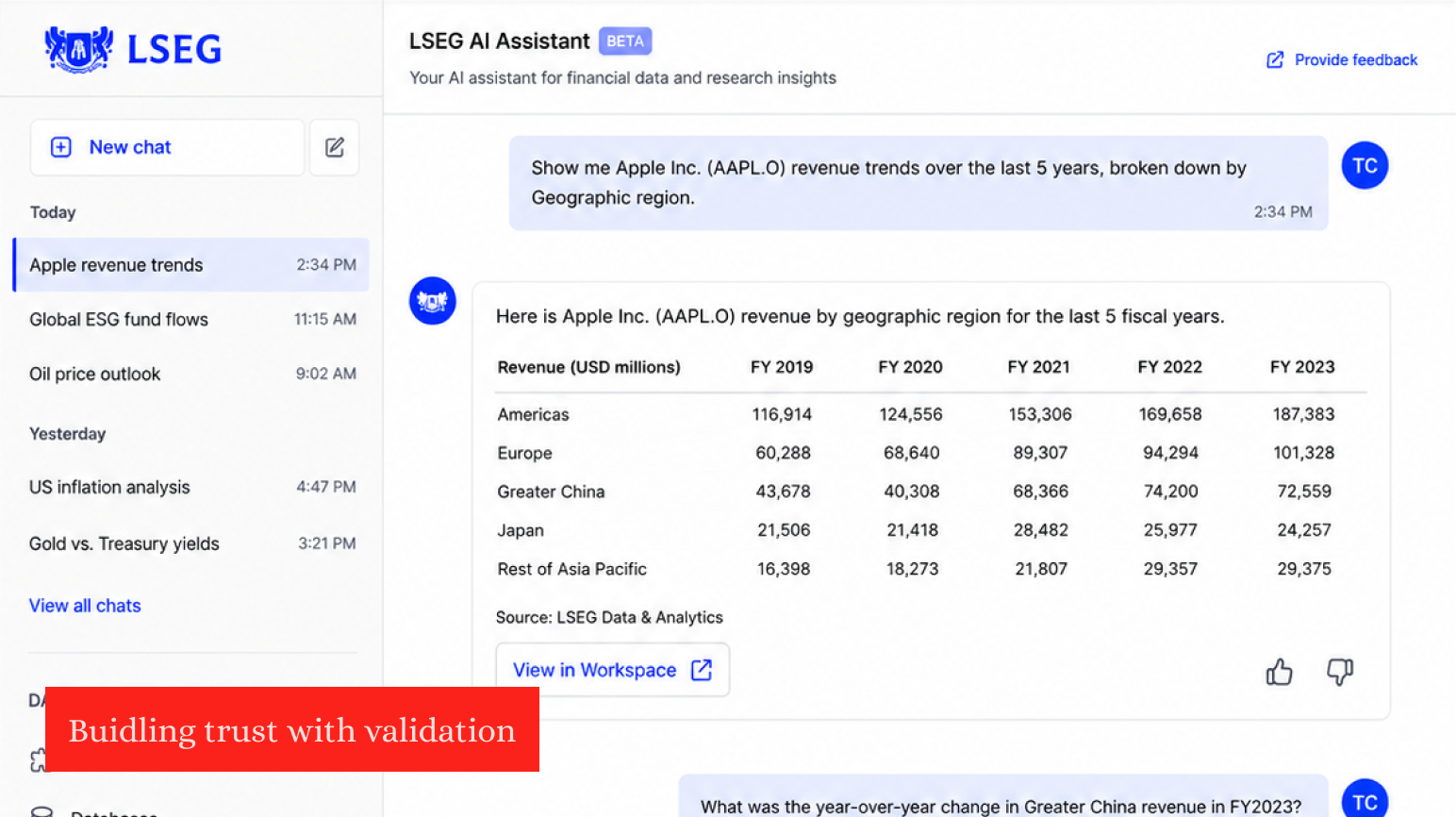Click the LSEG assistant avatar icon

pos(433,301)
